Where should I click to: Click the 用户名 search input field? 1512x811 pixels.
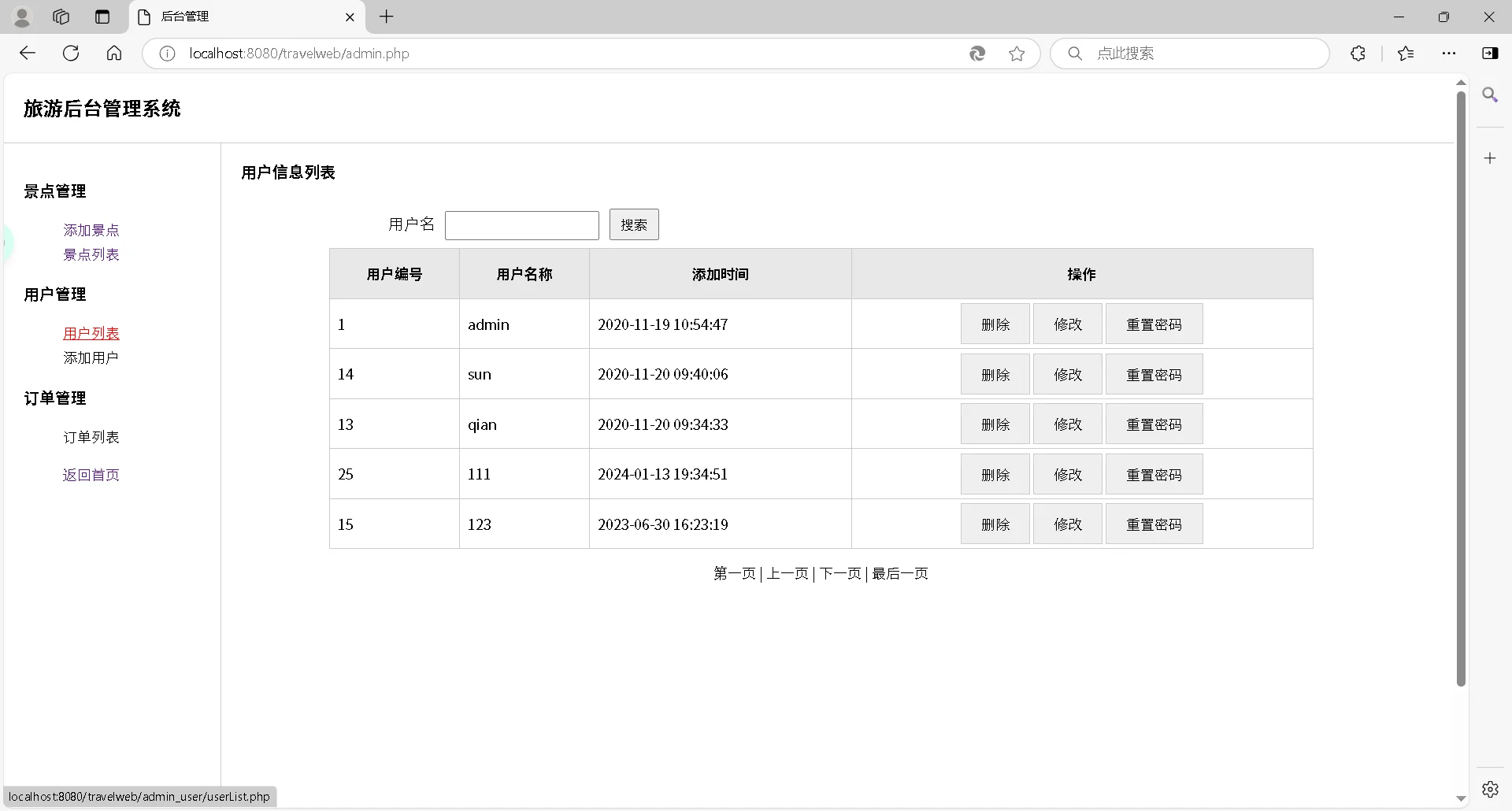pos(521,225)
